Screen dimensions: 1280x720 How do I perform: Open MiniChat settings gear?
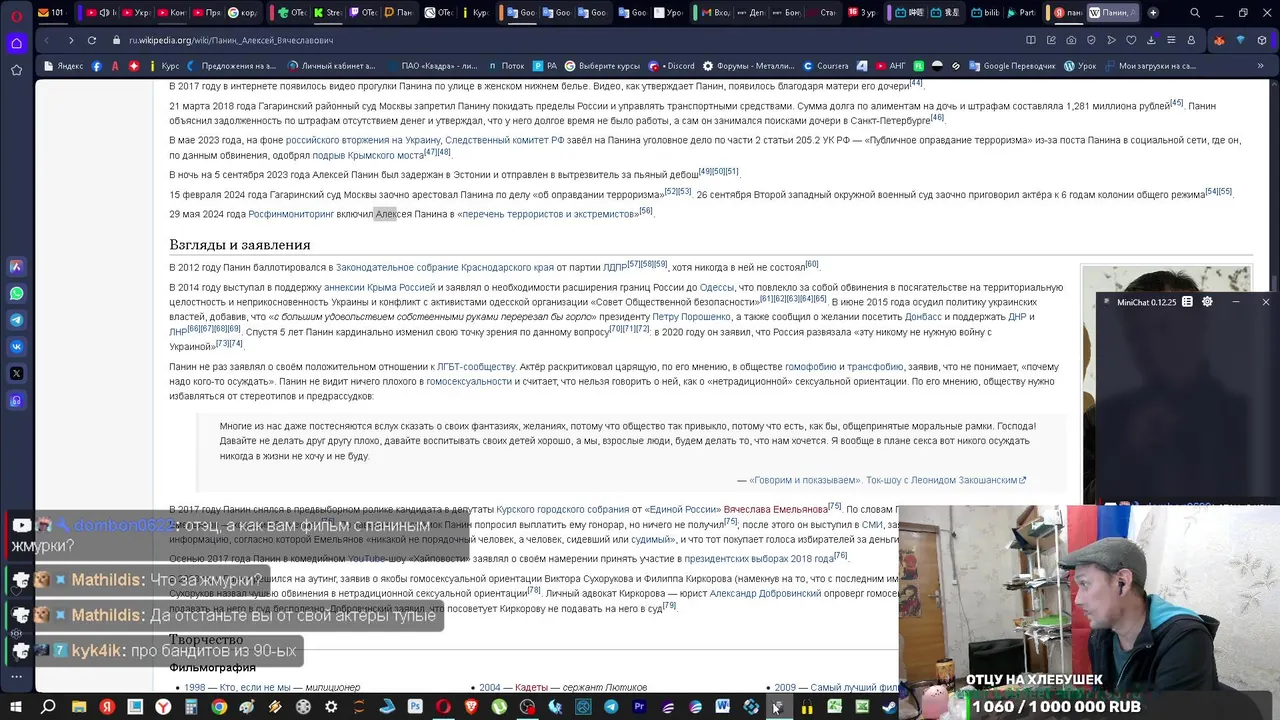(1207, 301)
